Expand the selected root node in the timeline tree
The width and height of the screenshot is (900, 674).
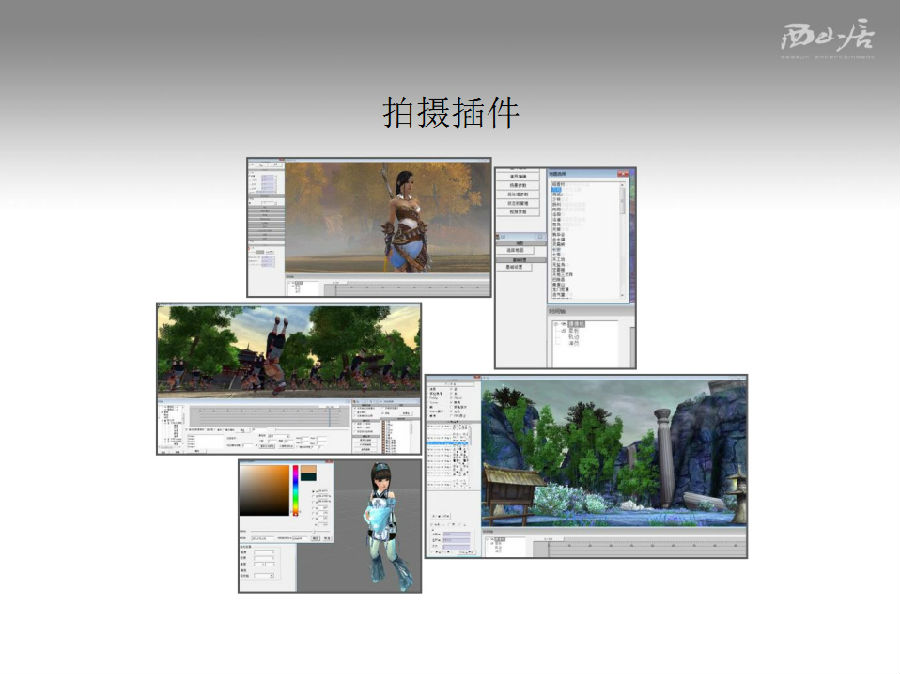[x=555, y=325]
